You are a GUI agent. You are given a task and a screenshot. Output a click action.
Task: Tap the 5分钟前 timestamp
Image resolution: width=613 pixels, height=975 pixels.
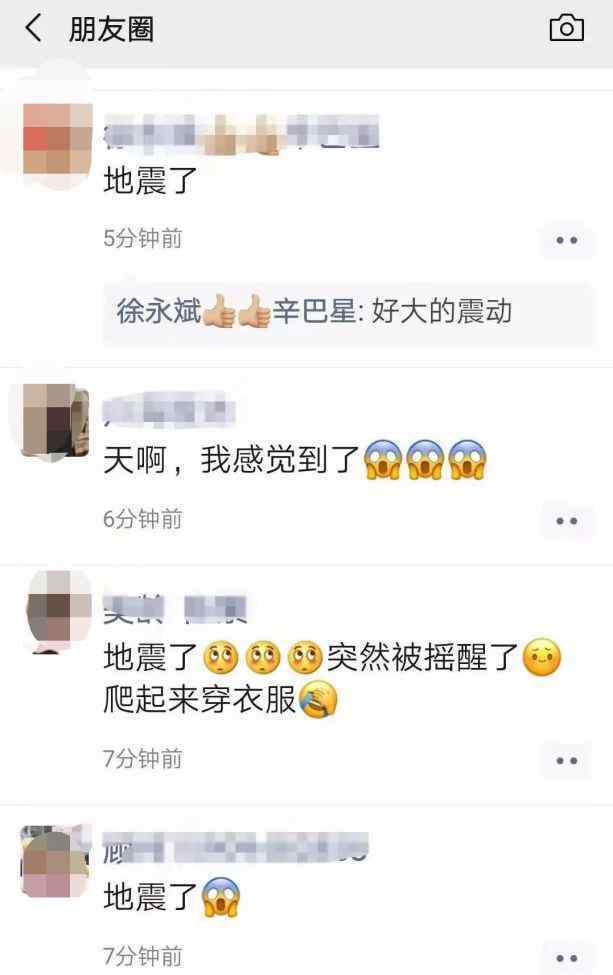point(142,239)
